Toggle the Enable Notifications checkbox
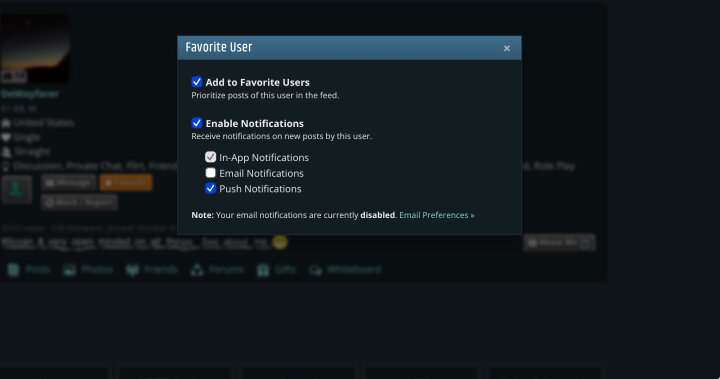720x379 pixels. [x=197, y=123]
